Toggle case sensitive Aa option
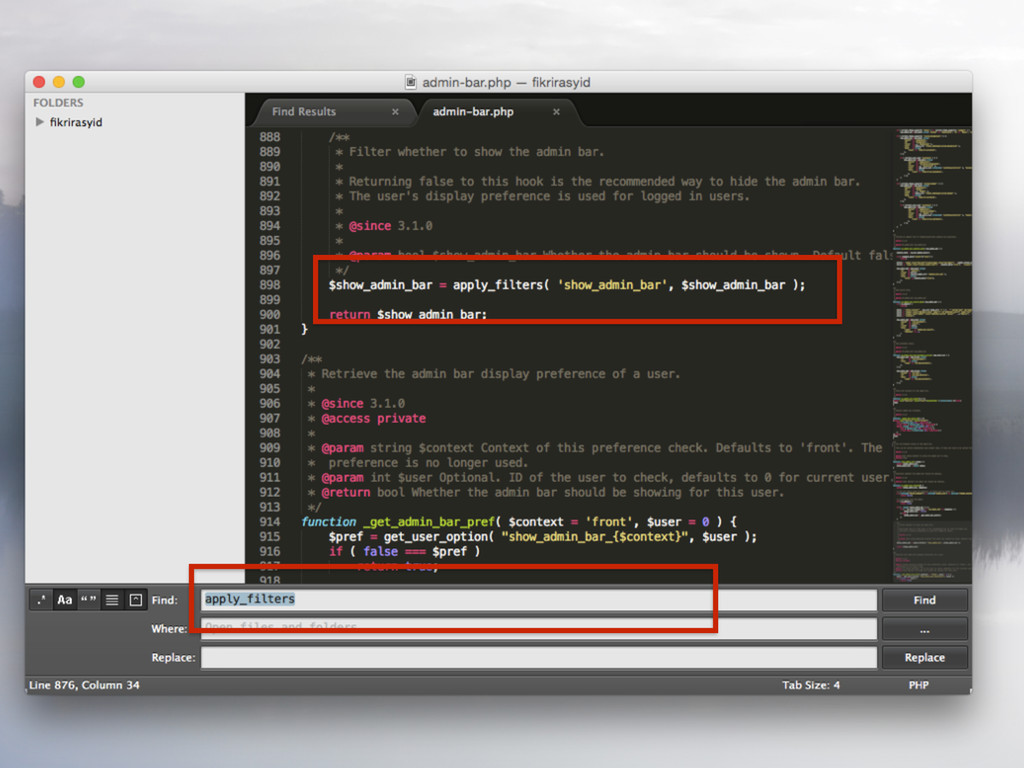This screenshot has width=1024, height=768. pyautogui.click(x=65, y=600)
